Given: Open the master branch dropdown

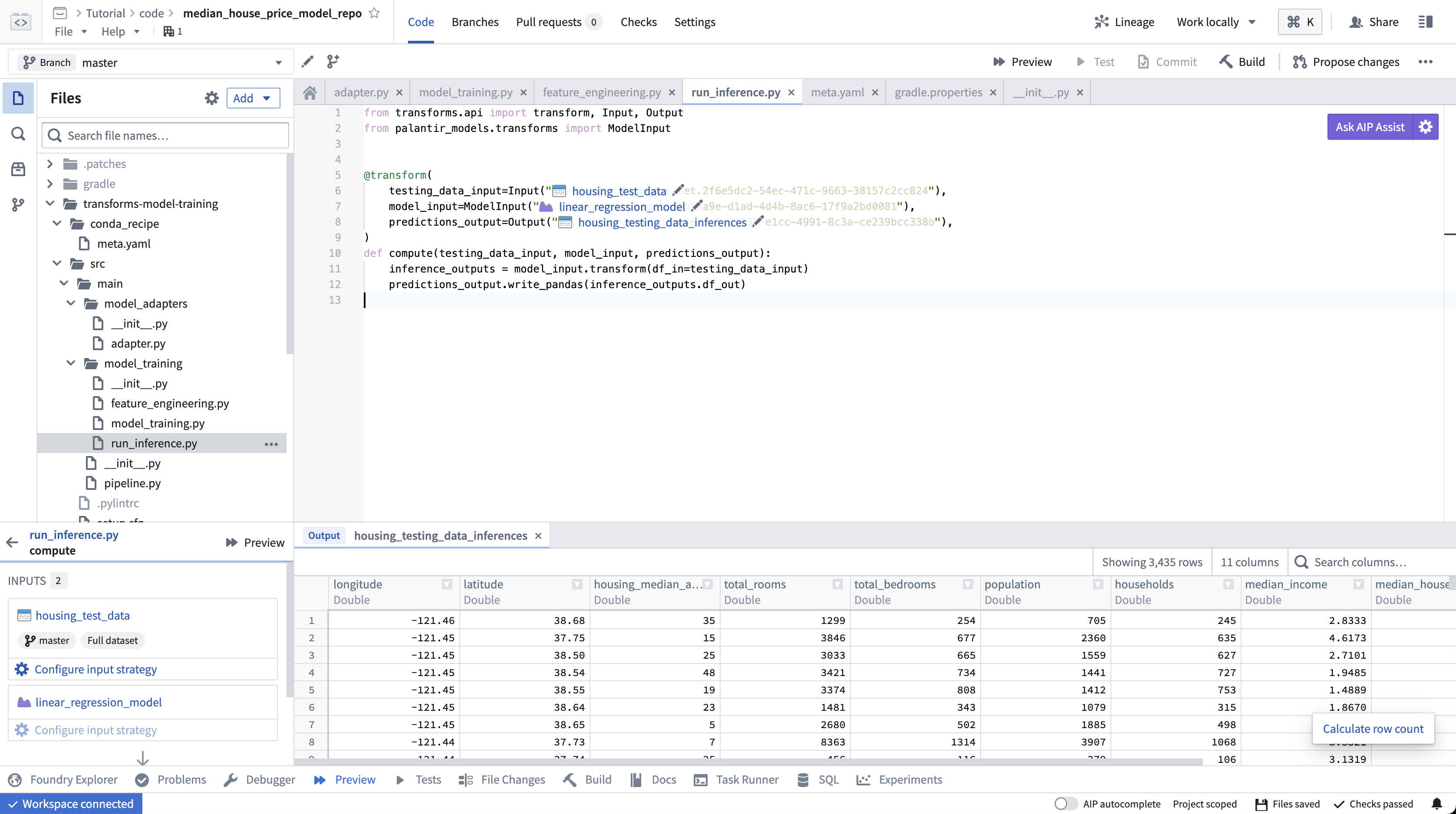Looking at the screenshot, I should click(x=151, y=62).
